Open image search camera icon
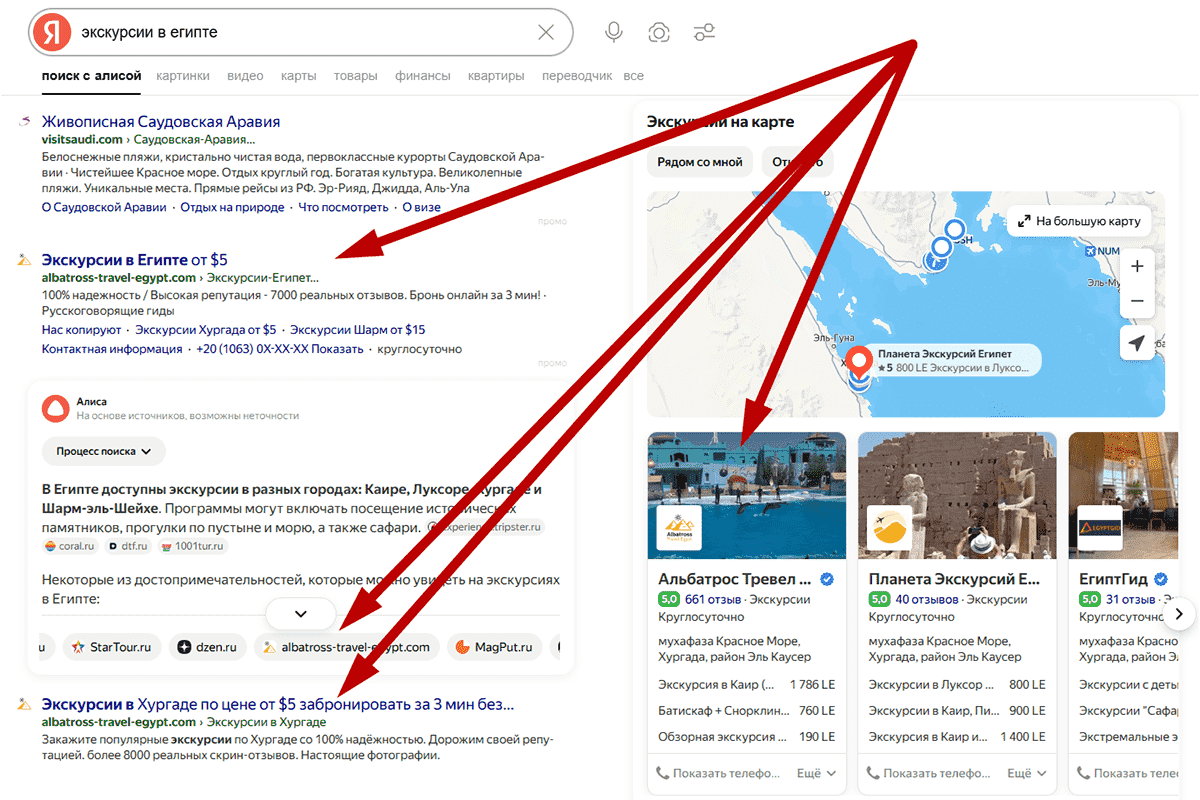The height and width of the screenshot is (800, 1200). click(659, 32)
